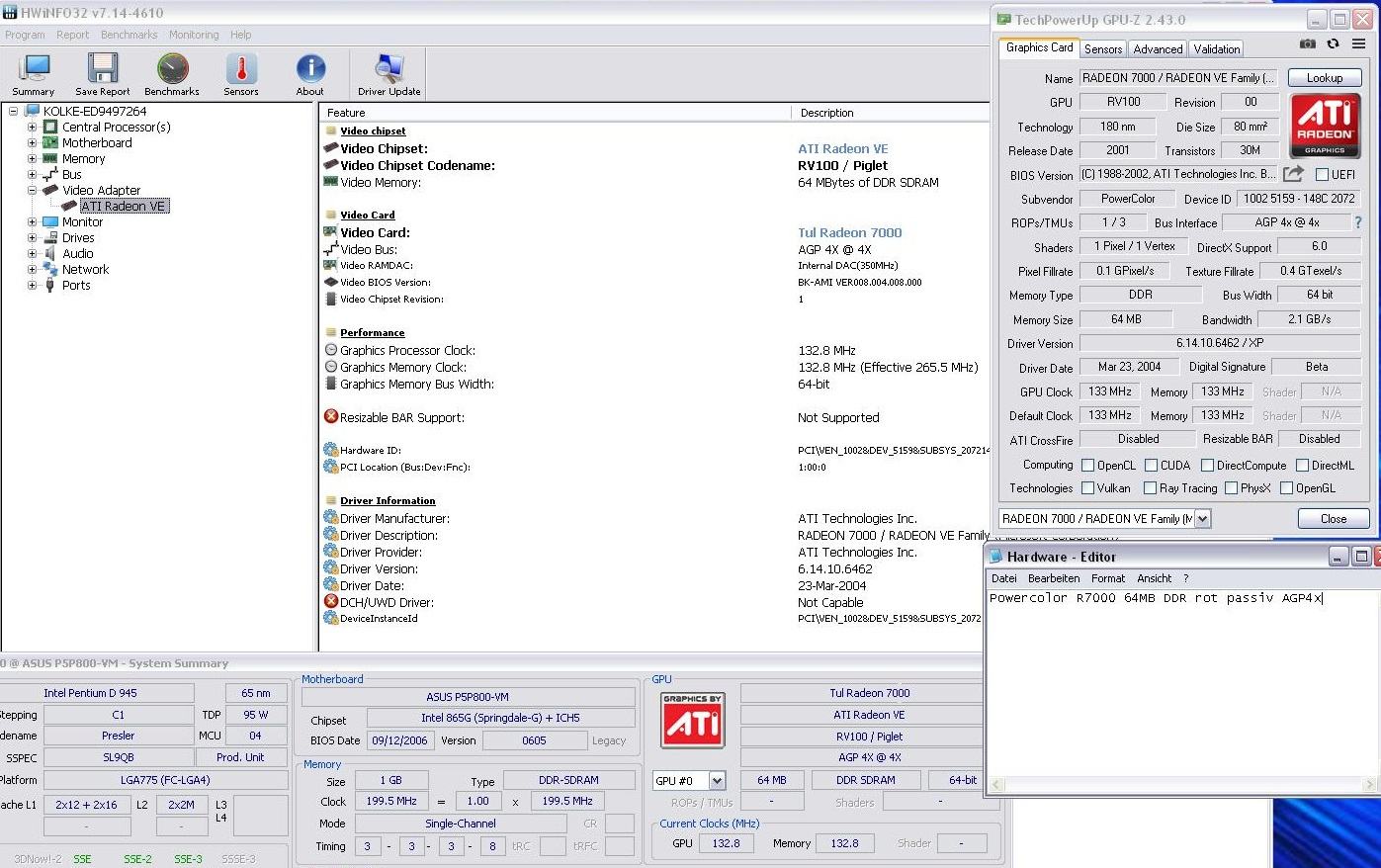Viewport: 1381px width, 868px height.
Task: Click the Resizable BAR Support red X icon
Action: [331, 416]
